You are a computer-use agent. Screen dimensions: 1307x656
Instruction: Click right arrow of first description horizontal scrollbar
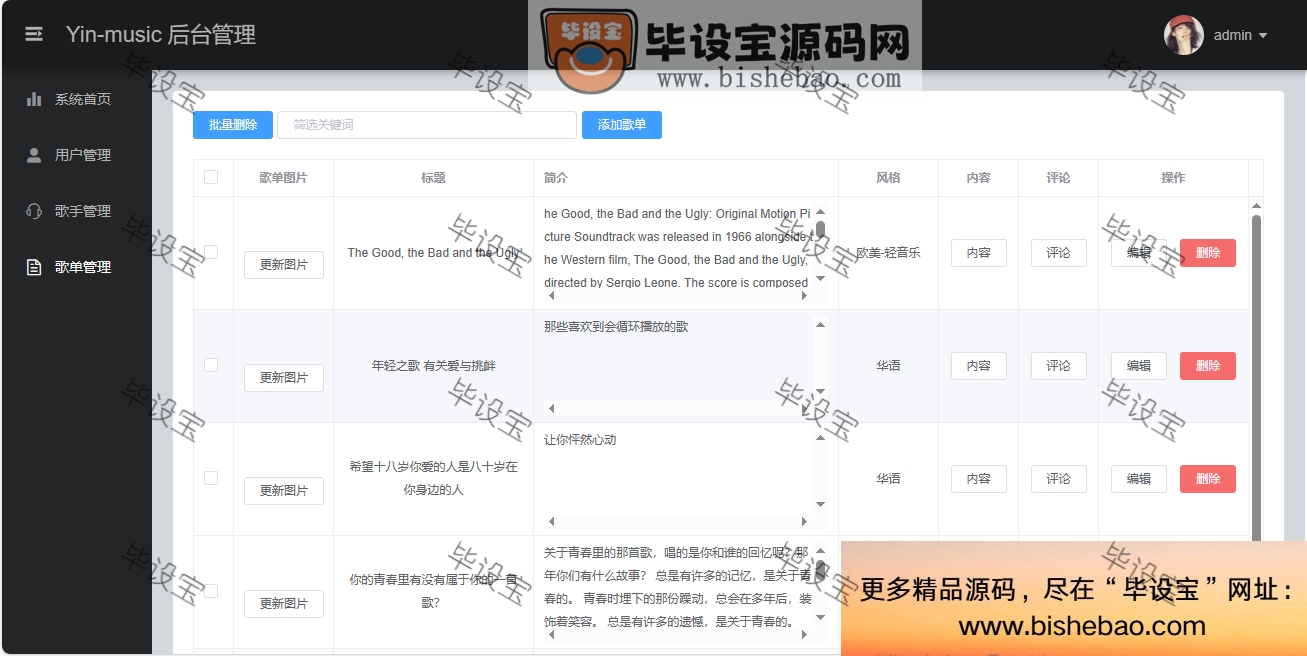point(804,296)
